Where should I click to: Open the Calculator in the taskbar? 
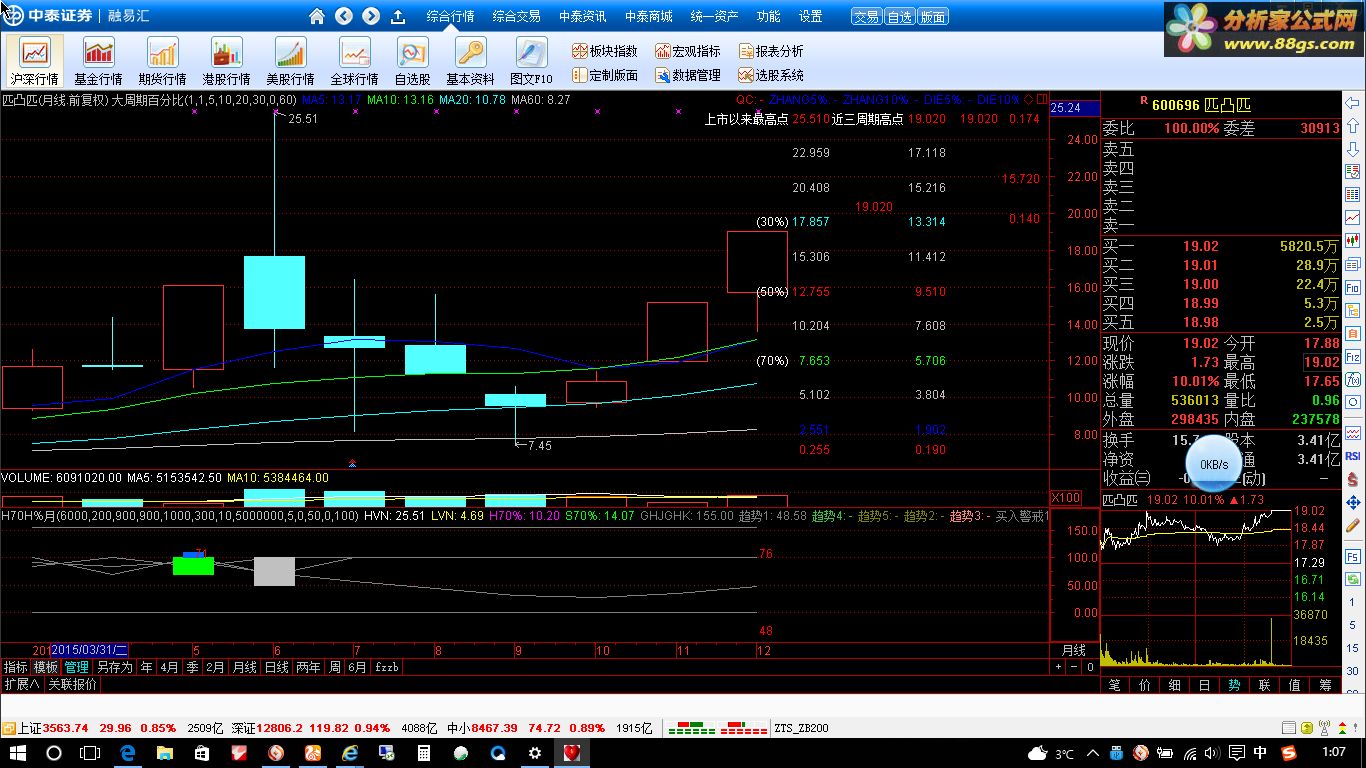424,753
